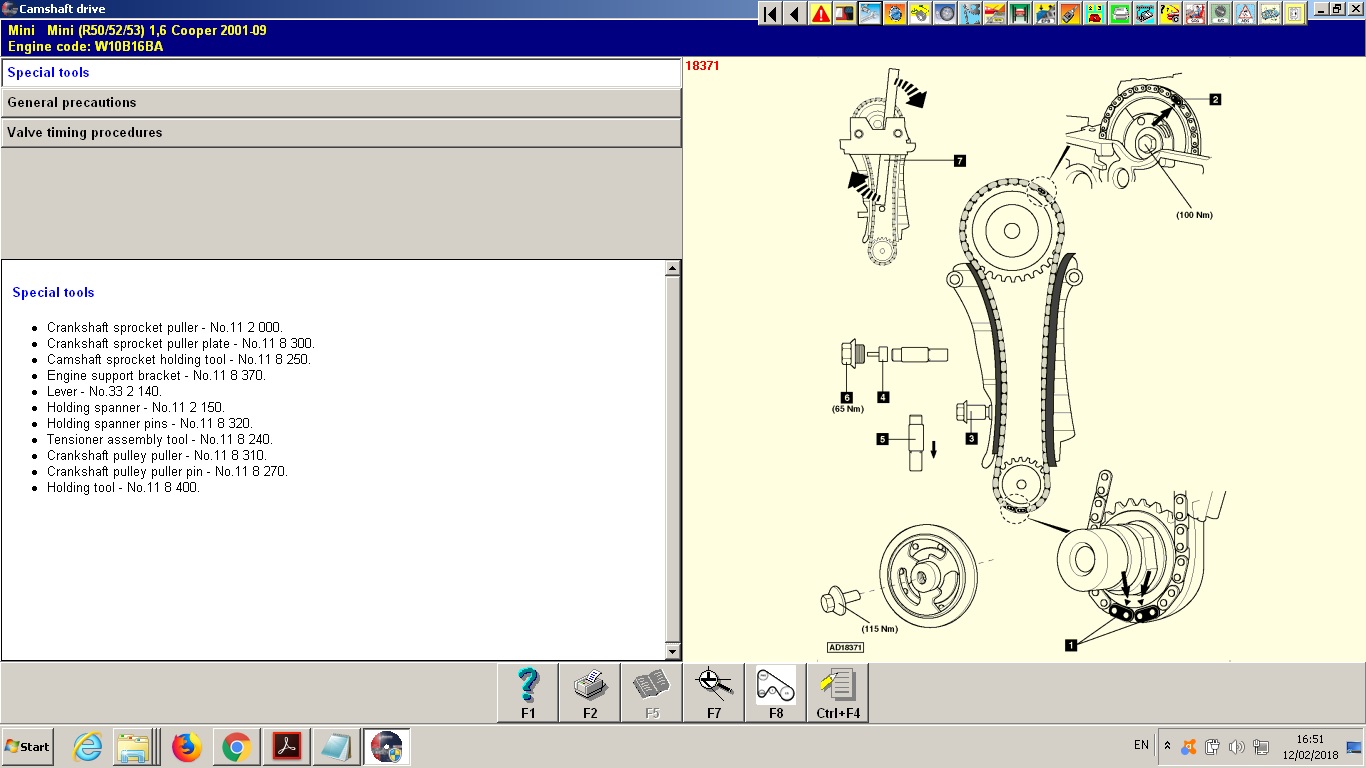Open the Ctrl+F4 notes editor button

click(x=838, y=692)
